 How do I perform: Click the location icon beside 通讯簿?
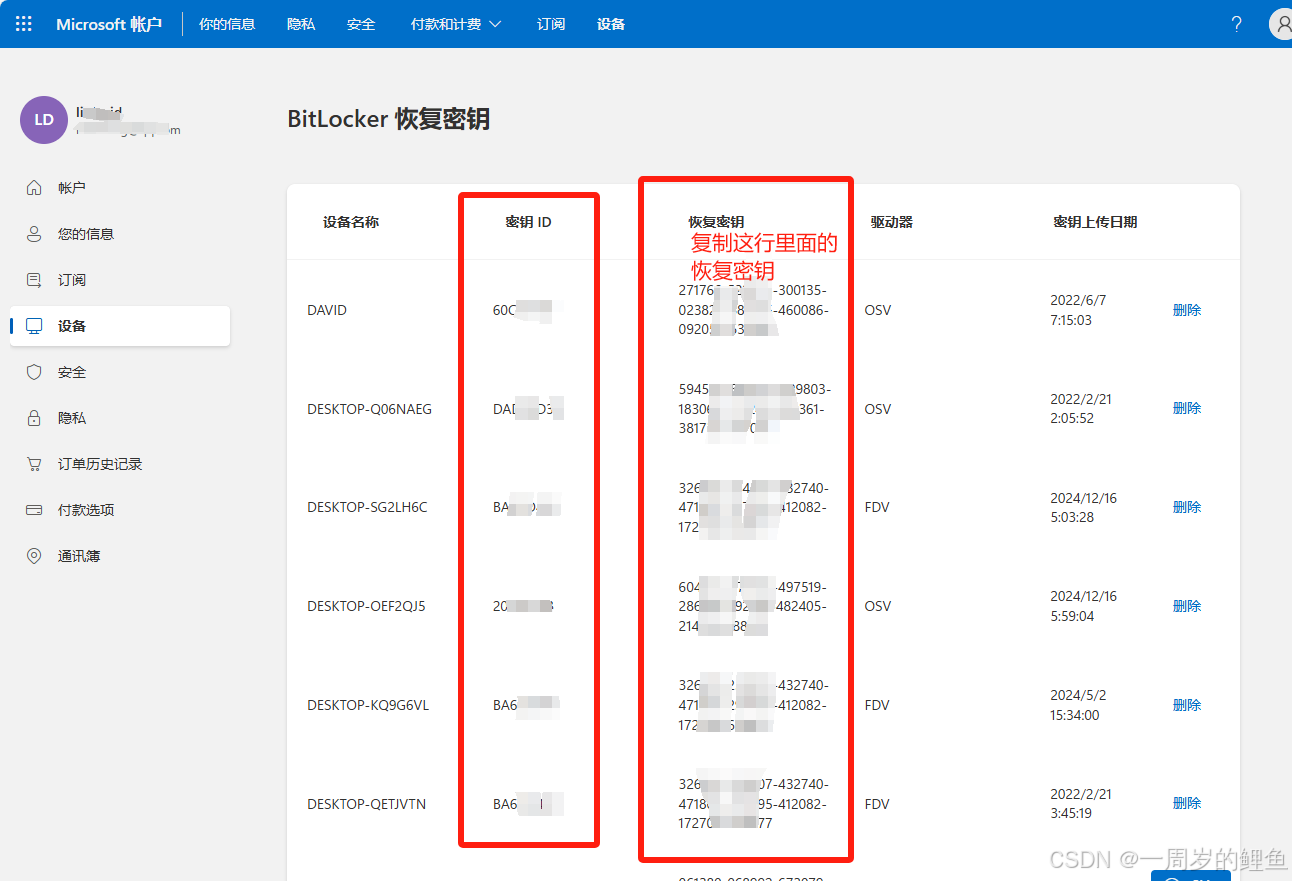tap(34, 556)
